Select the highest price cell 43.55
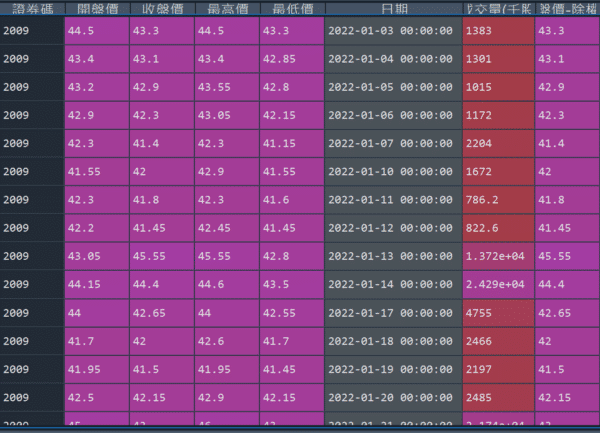Viewport: 600px width, 433px height. coord(226,87)
